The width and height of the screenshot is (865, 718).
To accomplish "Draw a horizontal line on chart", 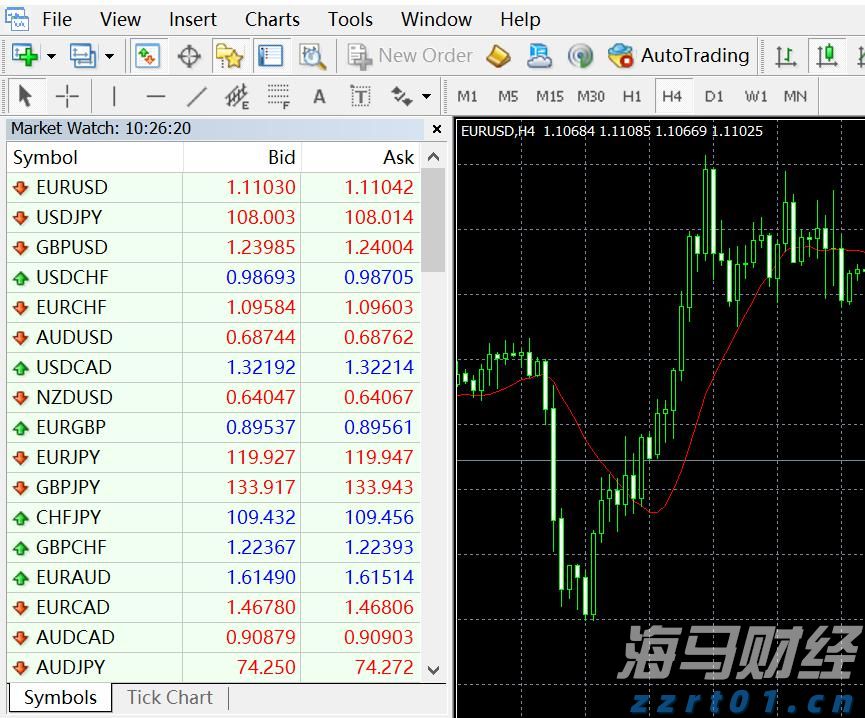I will 155,96.
